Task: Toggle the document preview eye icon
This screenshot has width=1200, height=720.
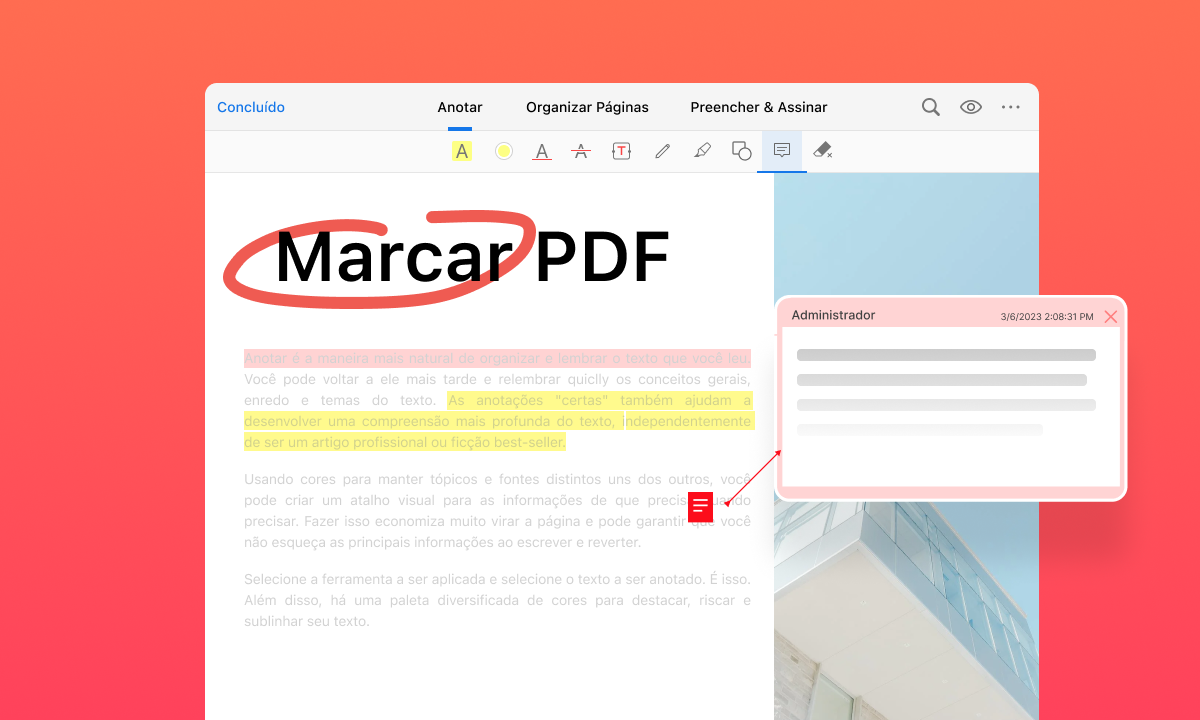Action: pos(970,107)
